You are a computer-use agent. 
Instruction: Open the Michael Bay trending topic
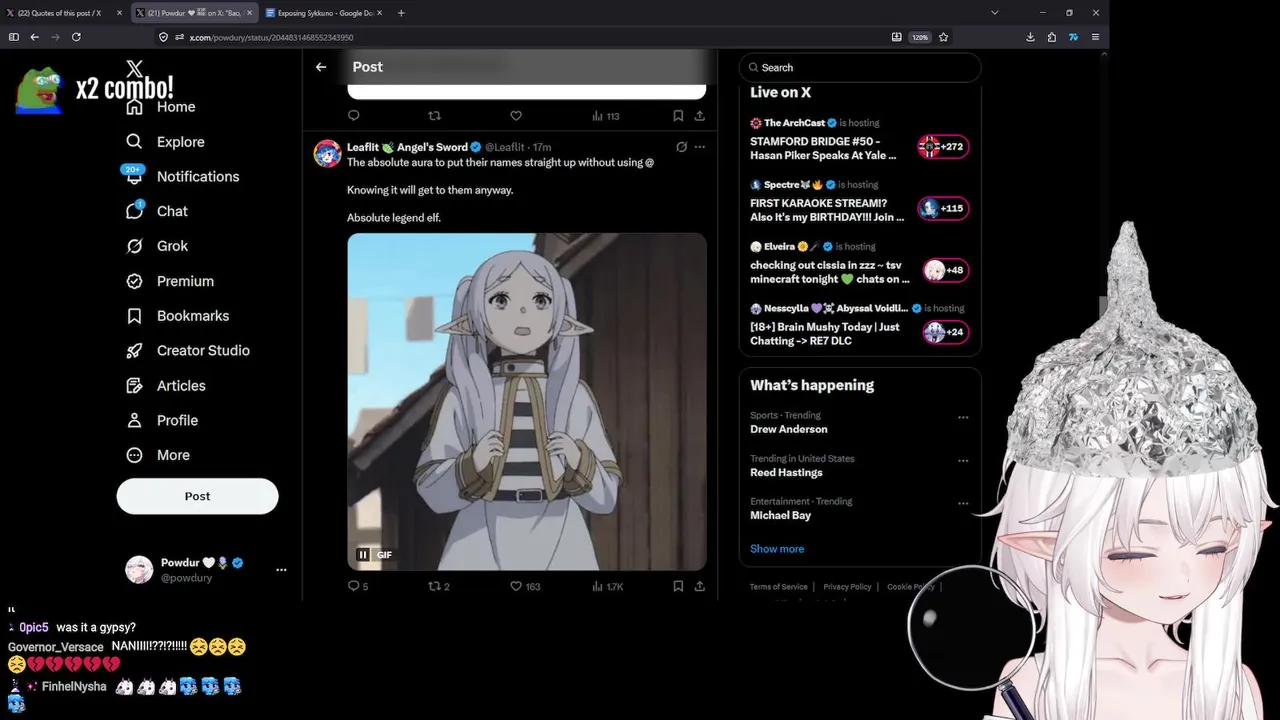point(780,515)
